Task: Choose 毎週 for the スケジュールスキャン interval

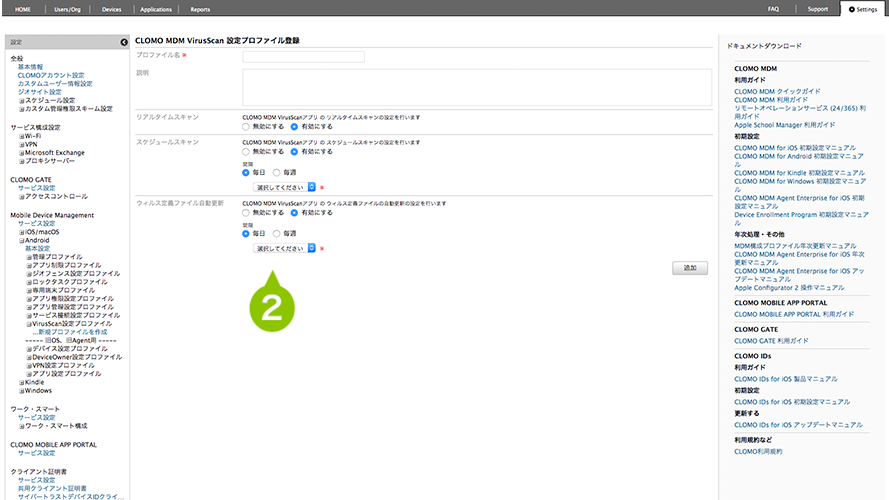Action: [277, 172]
